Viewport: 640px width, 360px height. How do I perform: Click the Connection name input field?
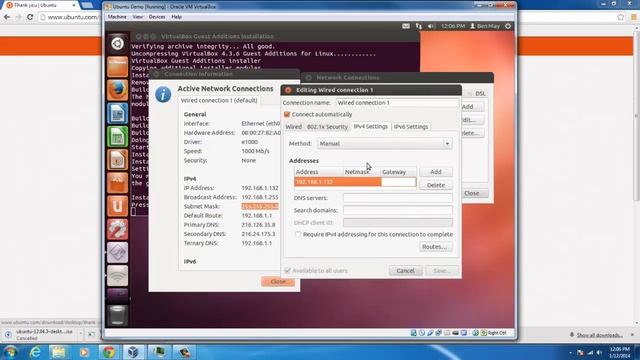[x=397, y=103]
